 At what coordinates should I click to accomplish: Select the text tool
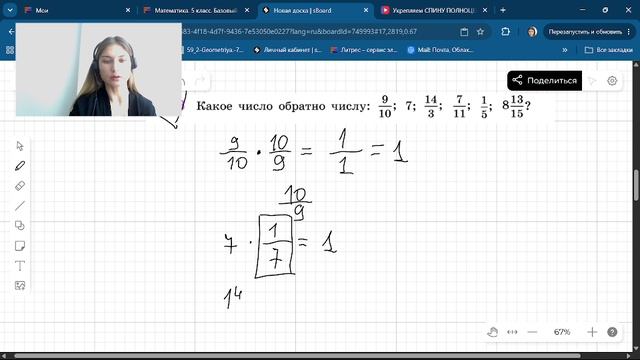coord(20,266)
